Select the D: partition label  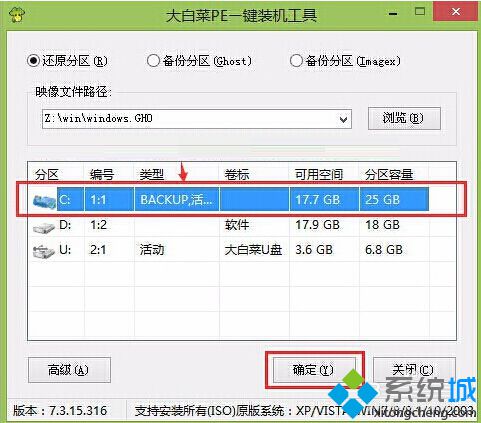[x=65, y=225]
